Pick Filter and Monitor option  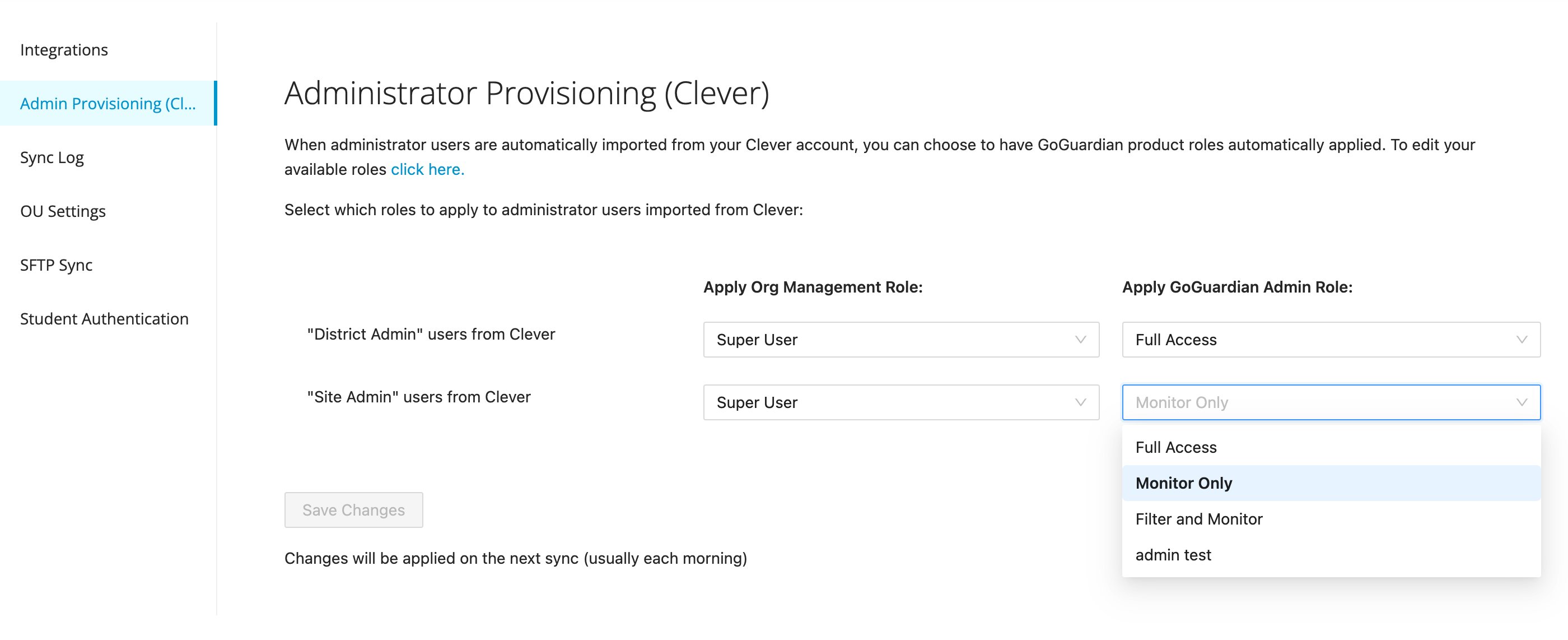(x=1331, y=519)
